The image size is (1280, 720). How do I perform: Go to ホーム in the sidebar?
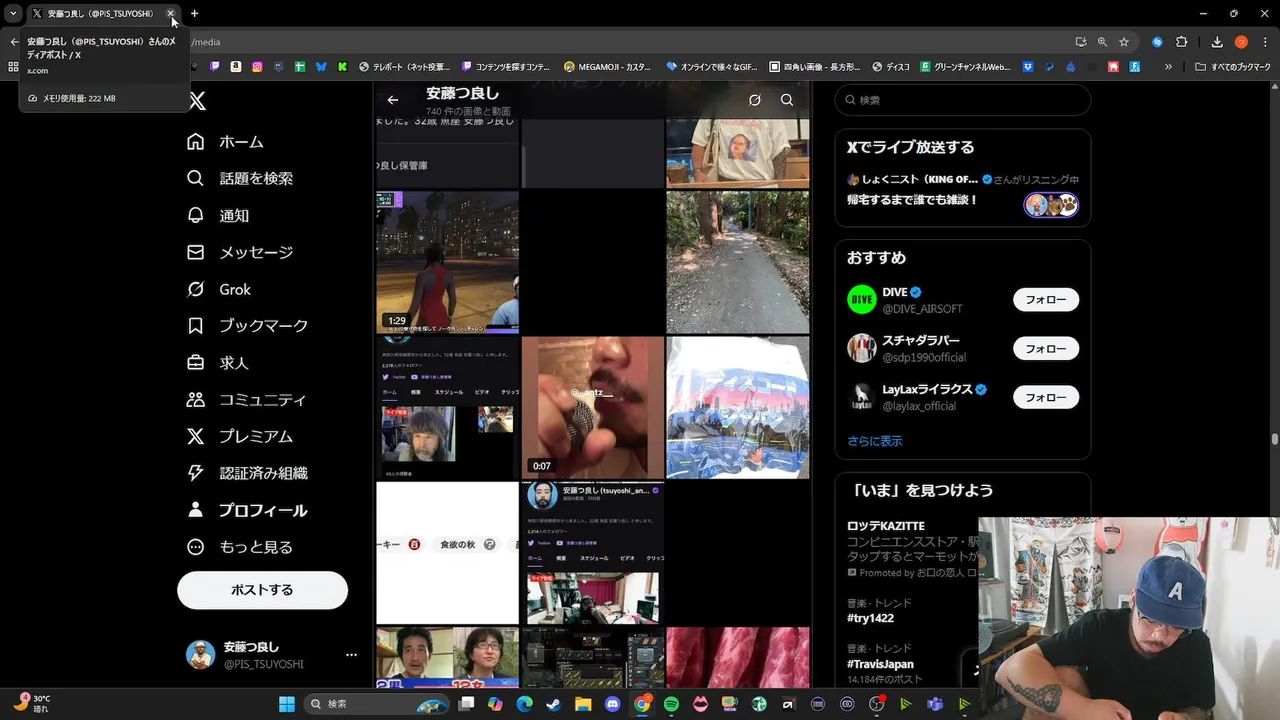coord(225,142)
